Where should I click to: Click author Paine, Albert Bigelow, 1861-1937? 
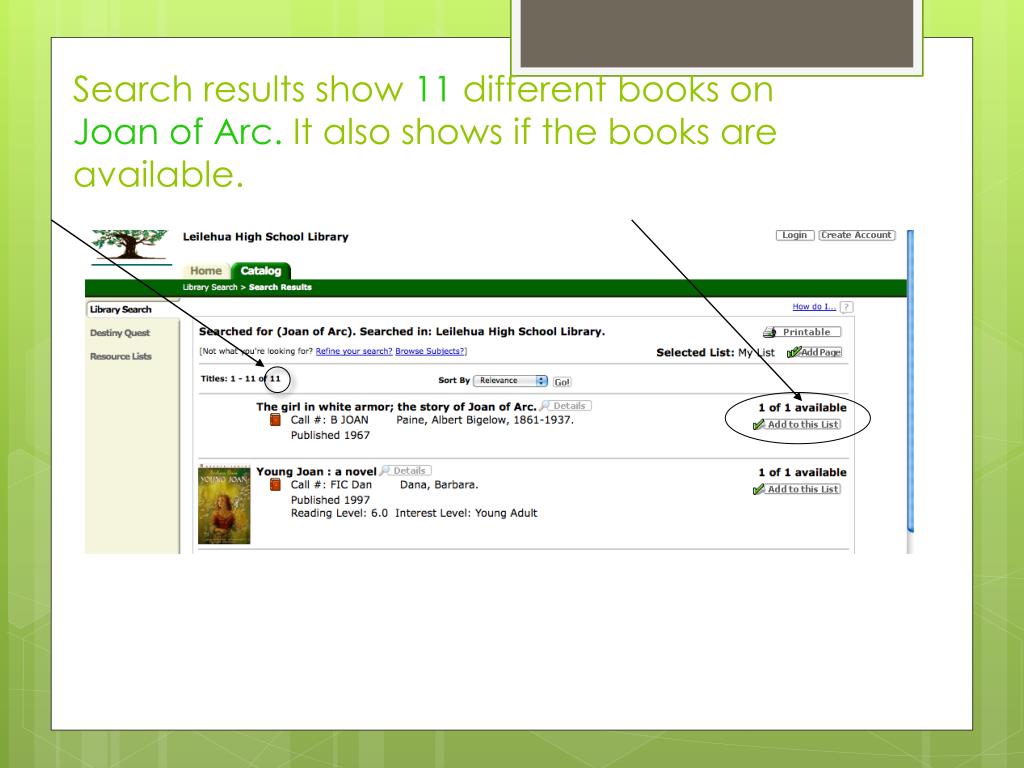(485, 420)
